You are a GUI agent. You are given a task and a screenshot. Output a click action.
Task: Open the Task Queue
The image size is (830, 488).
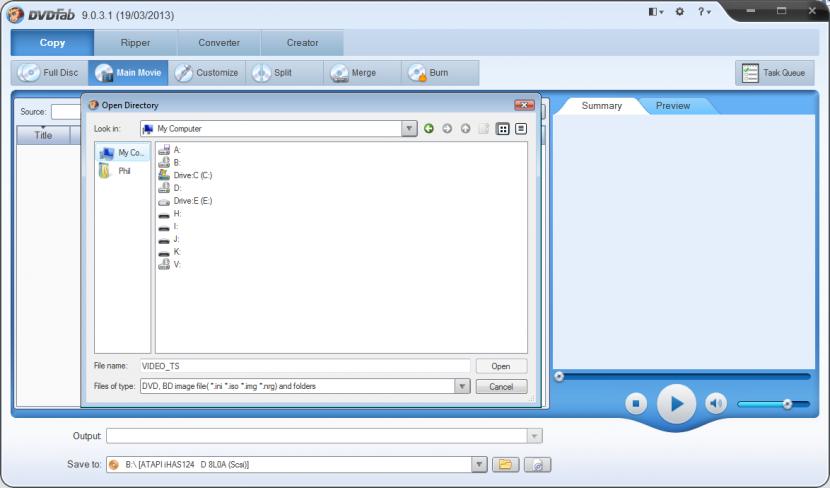[x=774, y=73]
